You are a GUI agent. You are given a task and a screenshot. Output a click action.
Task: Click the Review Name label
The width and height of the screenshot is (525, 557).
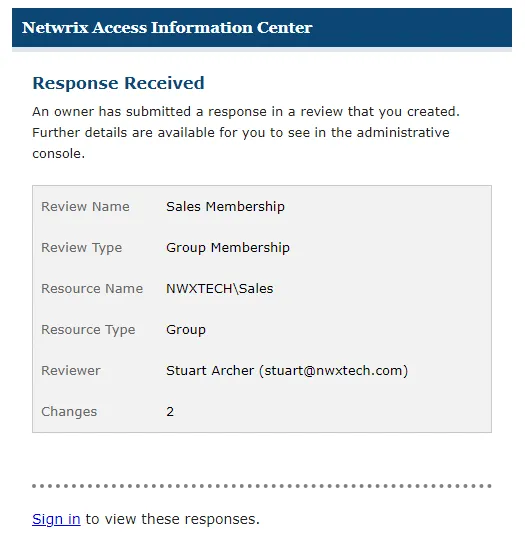click(x=85, y=206)
